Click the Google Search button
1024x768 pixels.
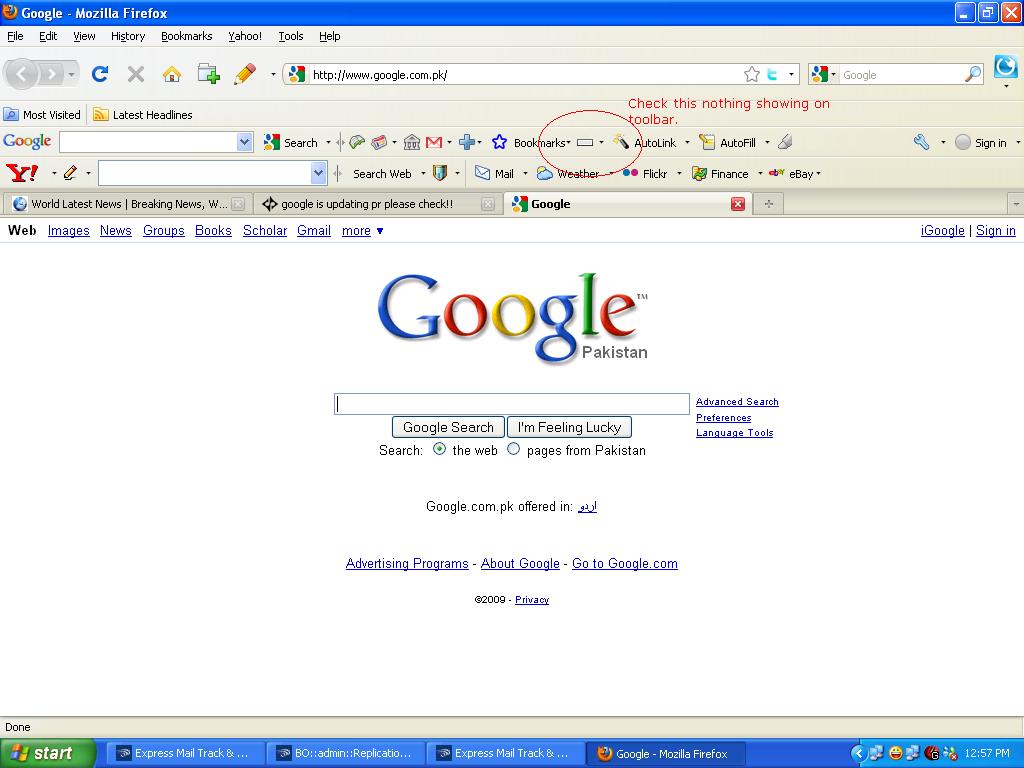coord(448,427)
